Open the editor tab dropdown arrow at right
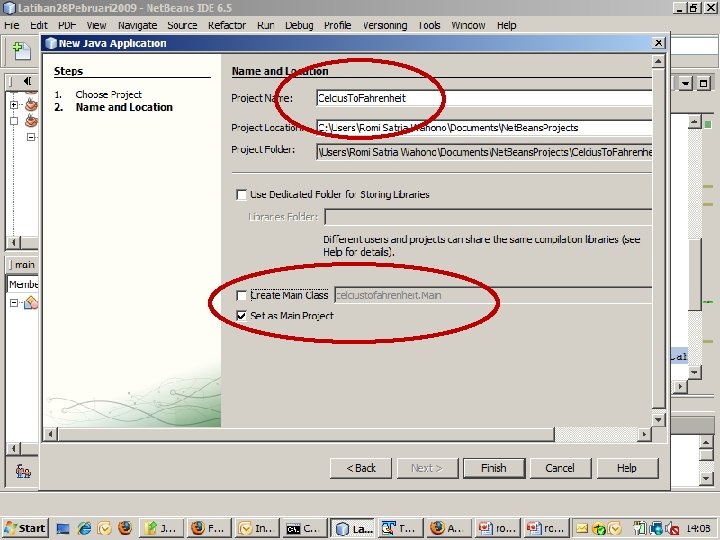 (686, 84)
